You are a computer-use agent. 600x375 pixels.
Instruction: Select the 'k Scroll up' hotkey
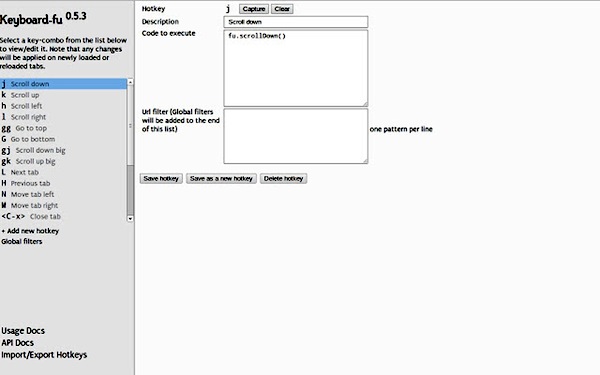pyautogui.click(x=64, y=95)
